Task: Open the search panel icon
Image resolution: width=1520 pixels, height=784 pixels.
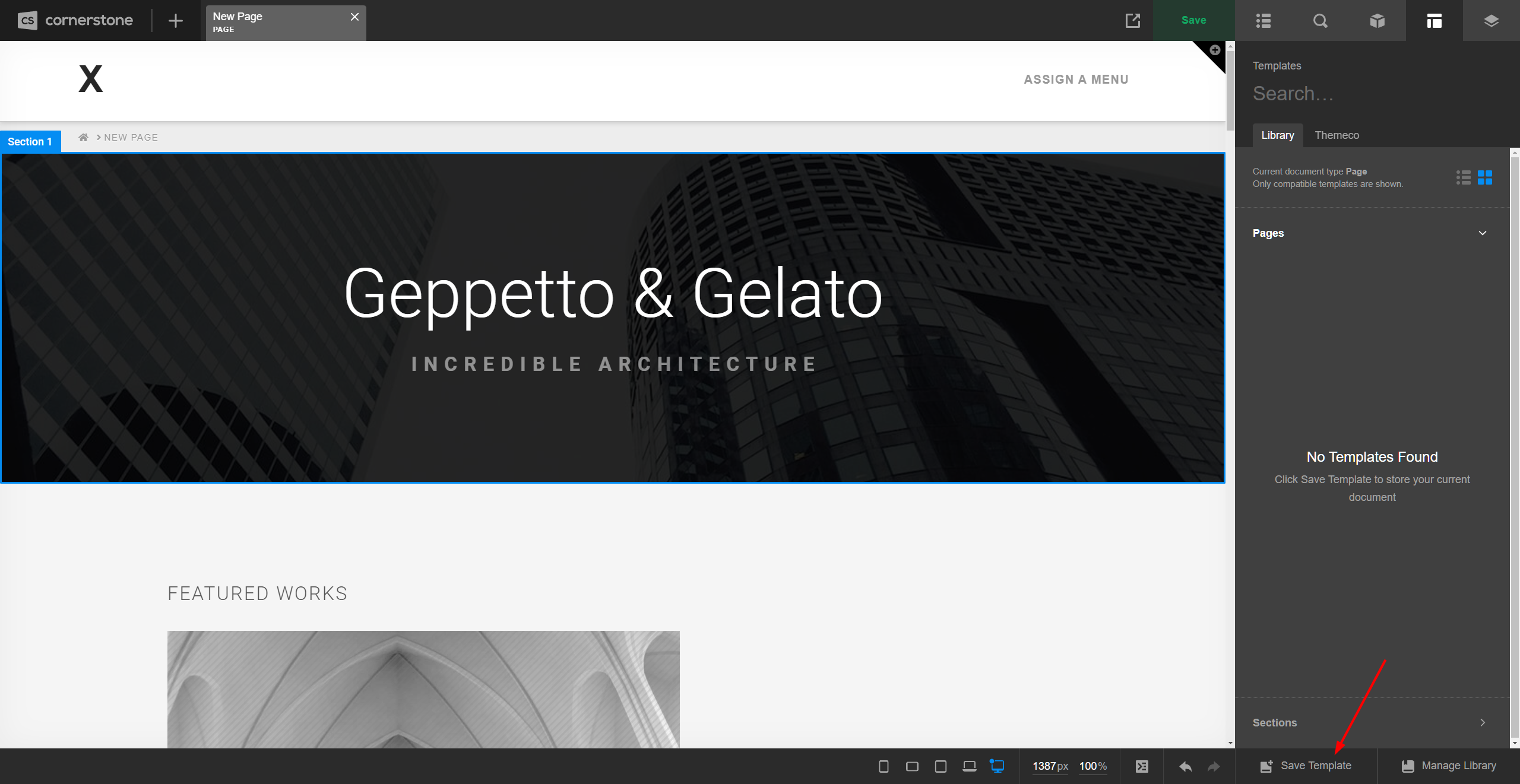Action: 1320,20
